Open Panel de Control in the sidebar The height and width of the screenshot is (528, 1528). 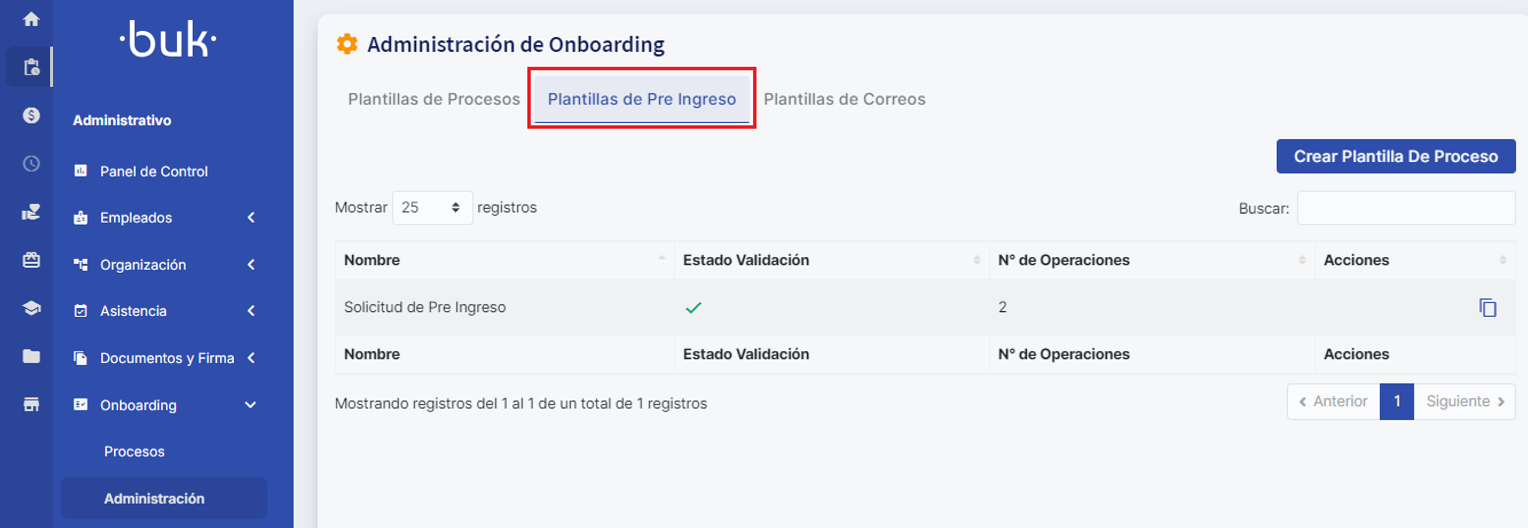pyautogui.click(x=154, y=172)
